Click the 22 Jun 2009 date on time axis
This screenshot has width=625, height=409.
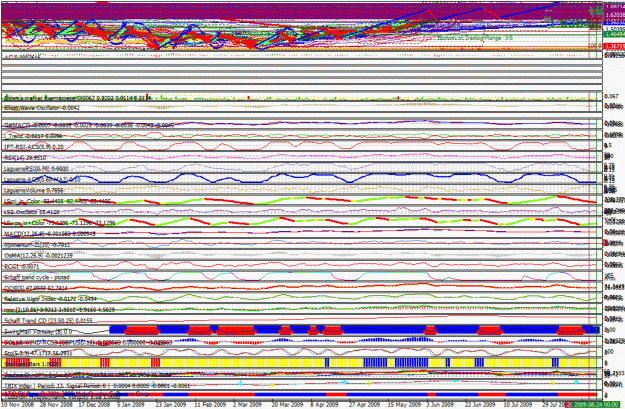click(x=480, y=405)
